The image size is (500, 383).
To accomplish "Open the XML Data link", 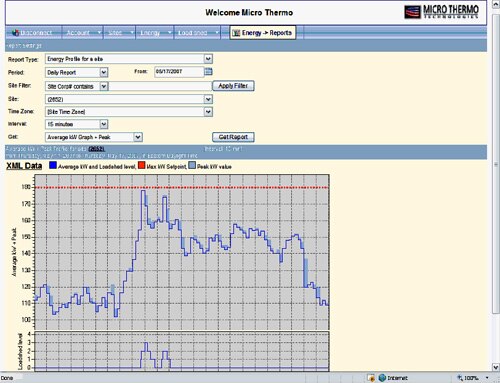I will pos(24,166).
